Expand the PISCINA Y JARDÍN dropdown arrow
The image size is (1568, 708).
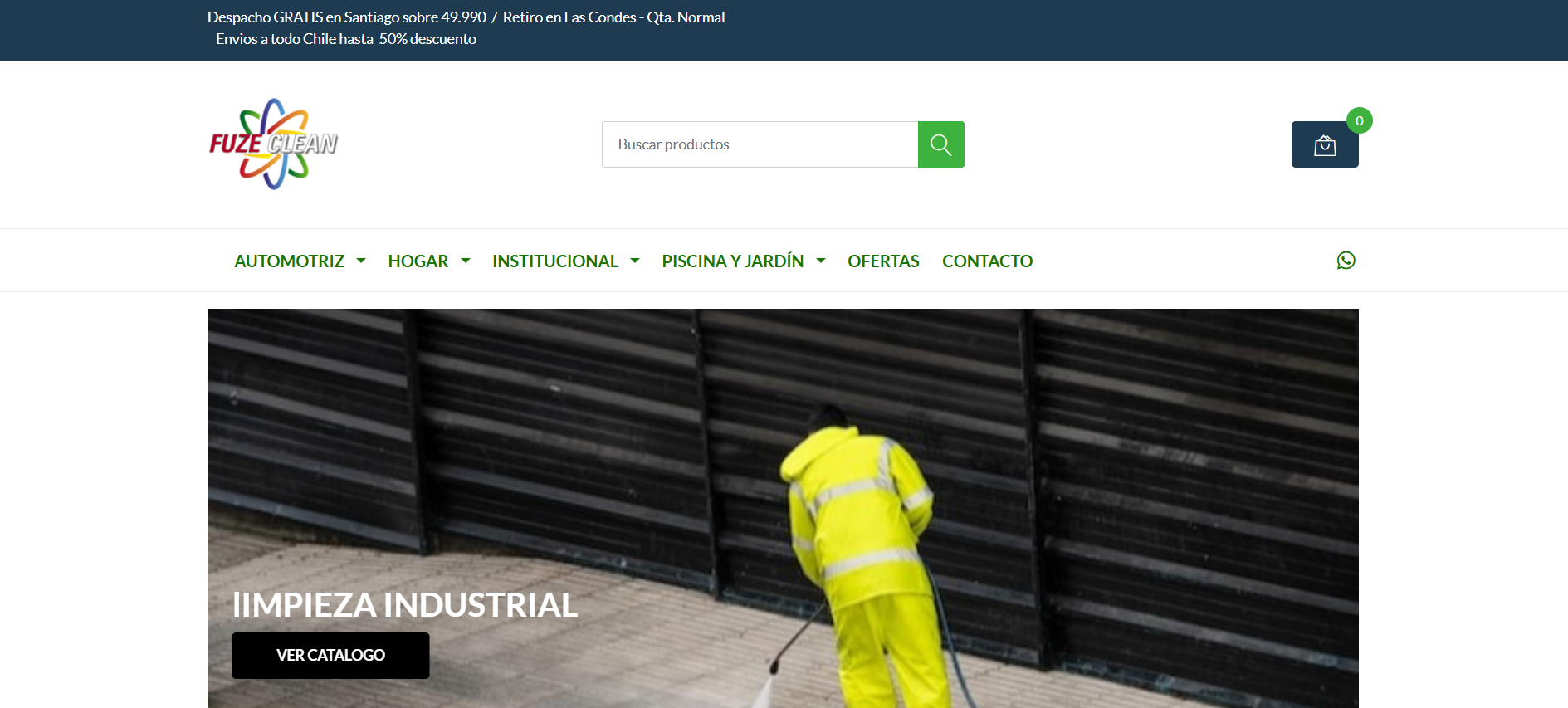point(821,261)
